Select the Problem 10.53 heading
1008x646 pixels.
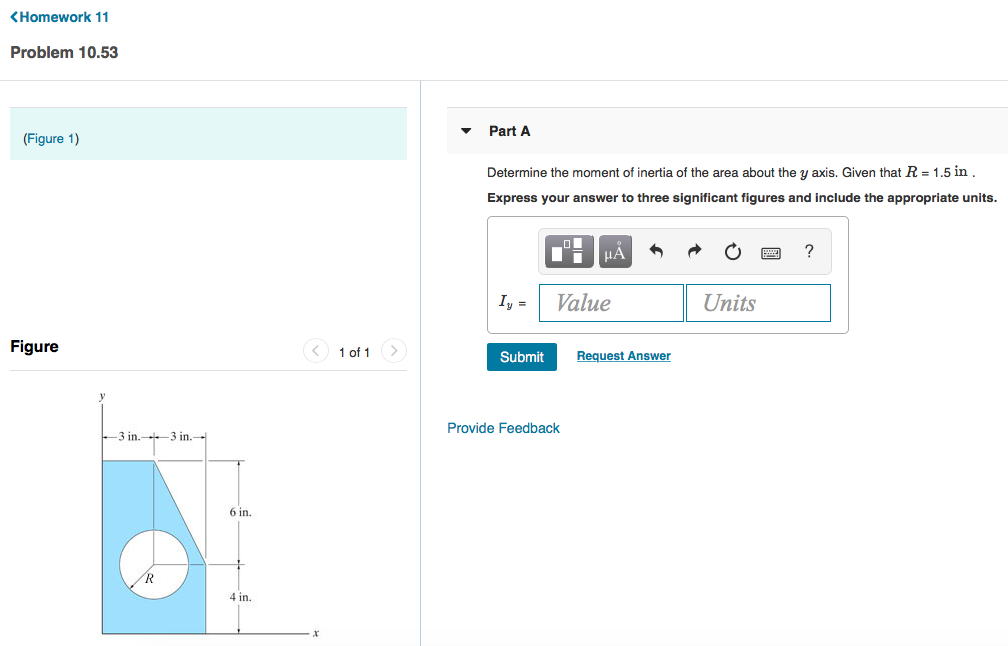[63, 52]
